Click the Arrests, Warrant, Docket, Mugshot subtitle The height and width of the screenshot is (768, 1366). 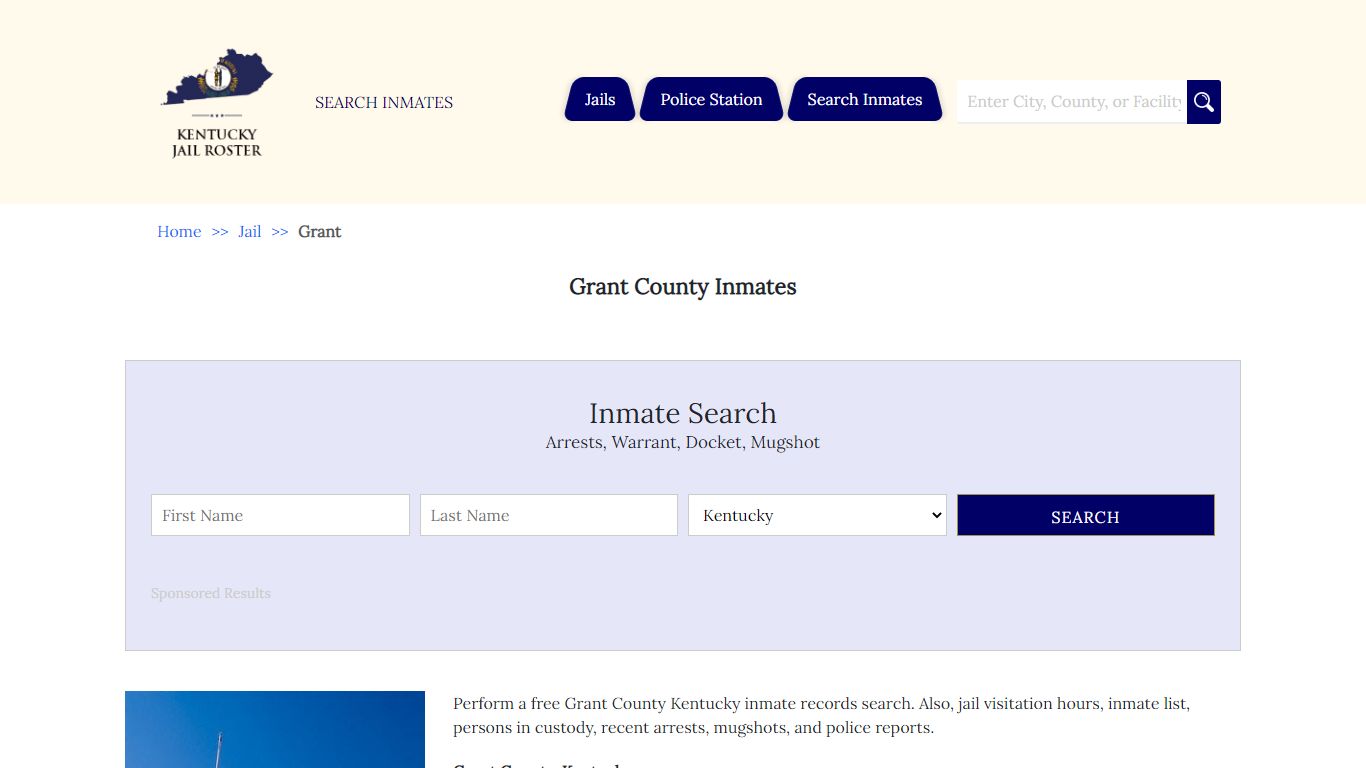[683, 442]
